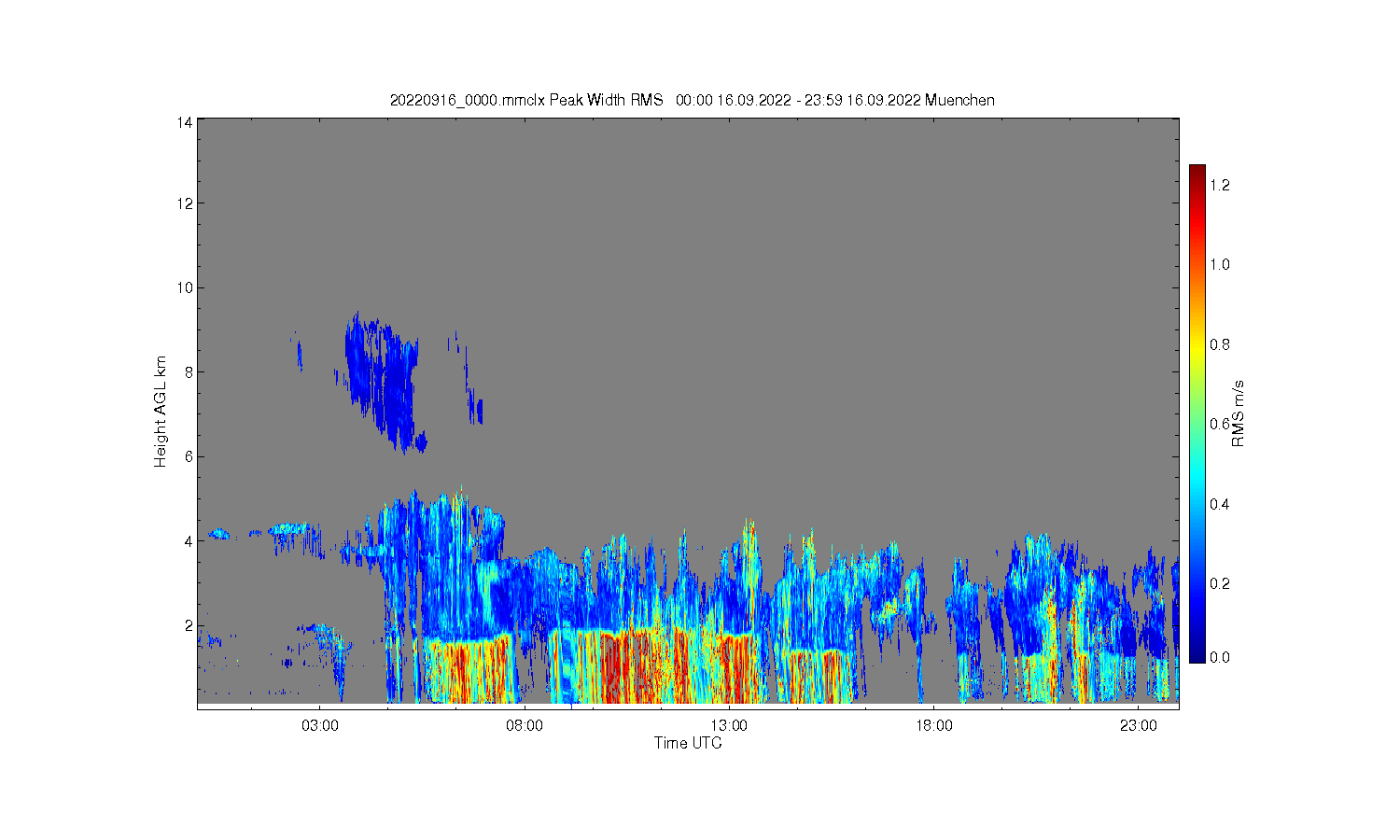Image resolution: width=1400 pixels, height=840 pixels.
Task: Click the 'Time UTC' axis label
Action: (688, 744)
